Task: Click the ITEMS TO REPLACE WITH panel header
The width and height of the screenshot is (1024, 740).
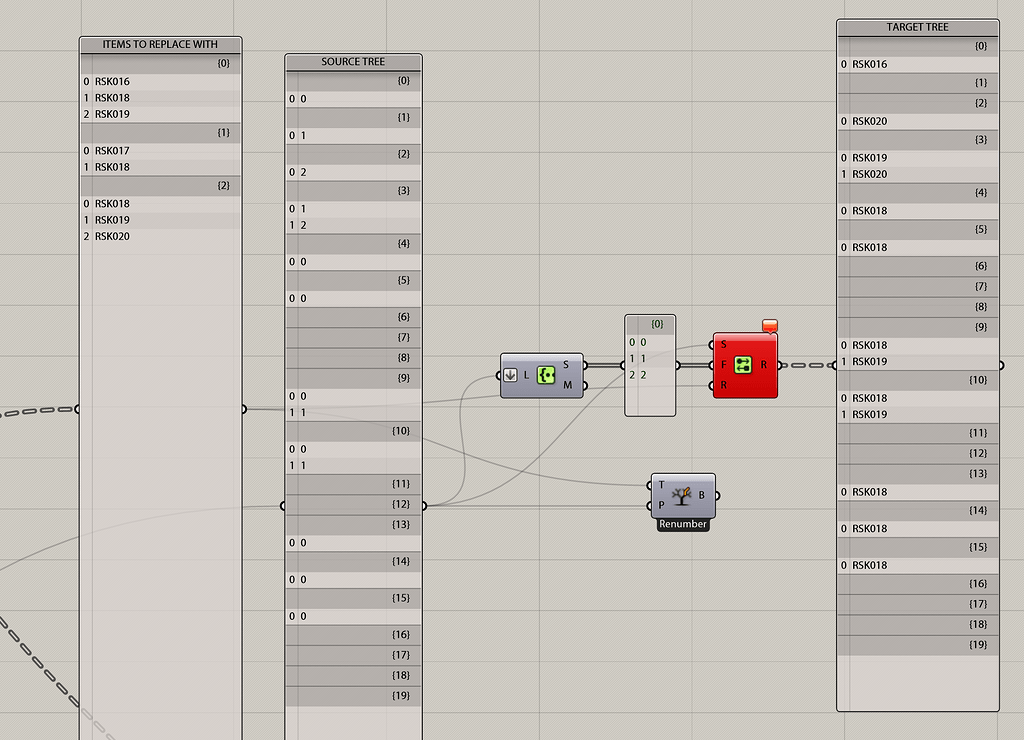Action: (x=160, y=44)
